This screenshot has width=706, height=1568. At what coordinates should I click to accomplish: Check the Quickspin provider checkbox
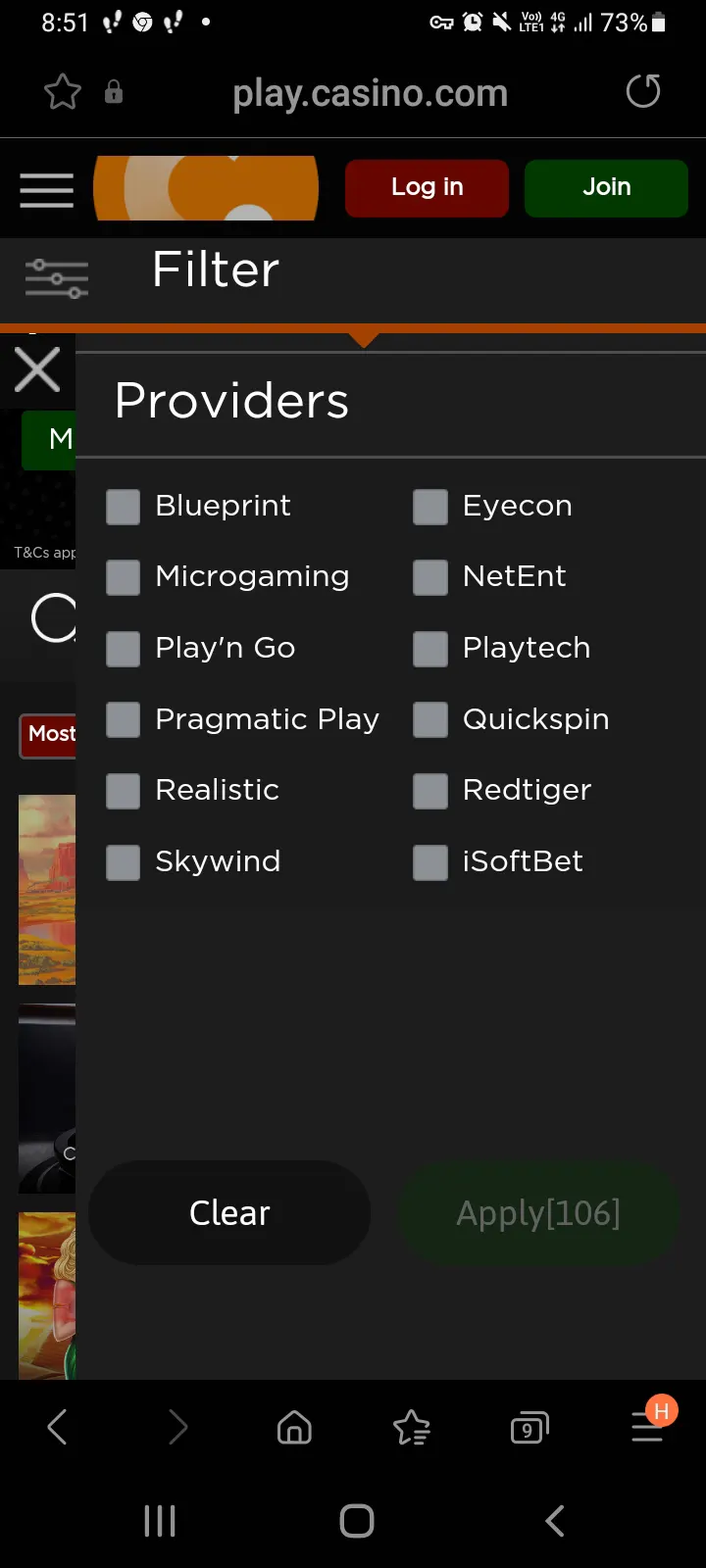[430, 720]
